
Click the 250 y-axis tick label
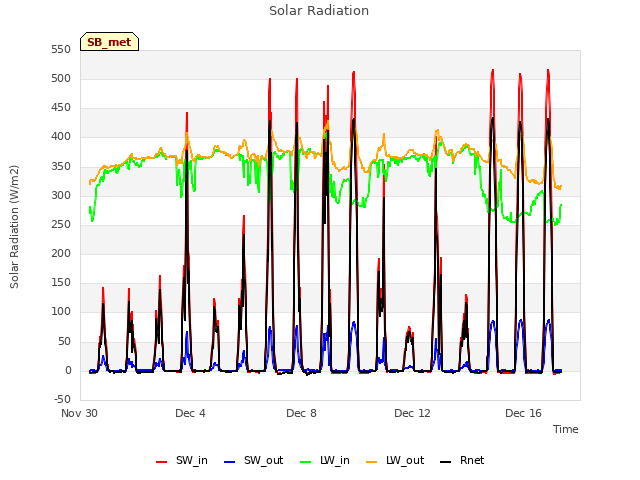61,224
